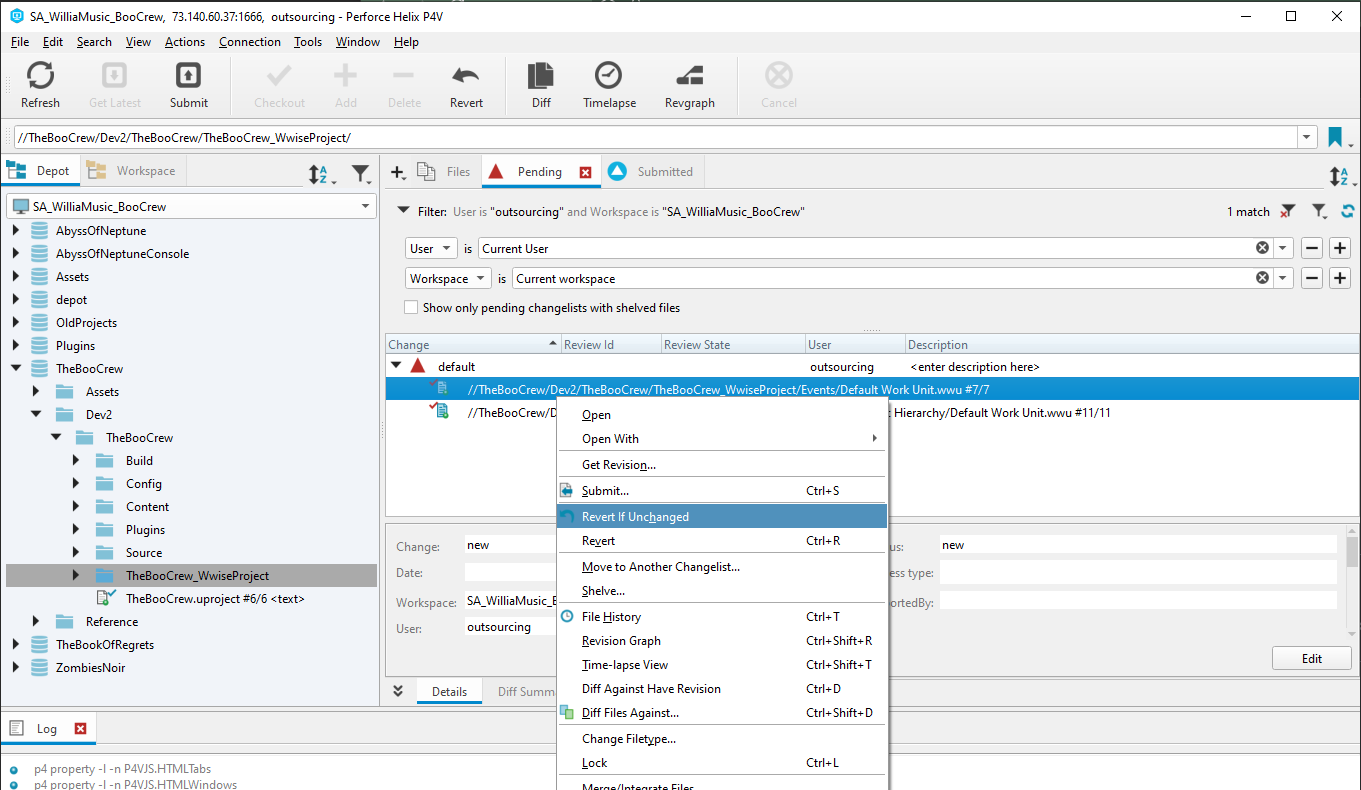The image size is (1361, 790).
Task: Collapse the Dev2 folder in the tree
Action: pyautogui.click(x=37, y=414)
